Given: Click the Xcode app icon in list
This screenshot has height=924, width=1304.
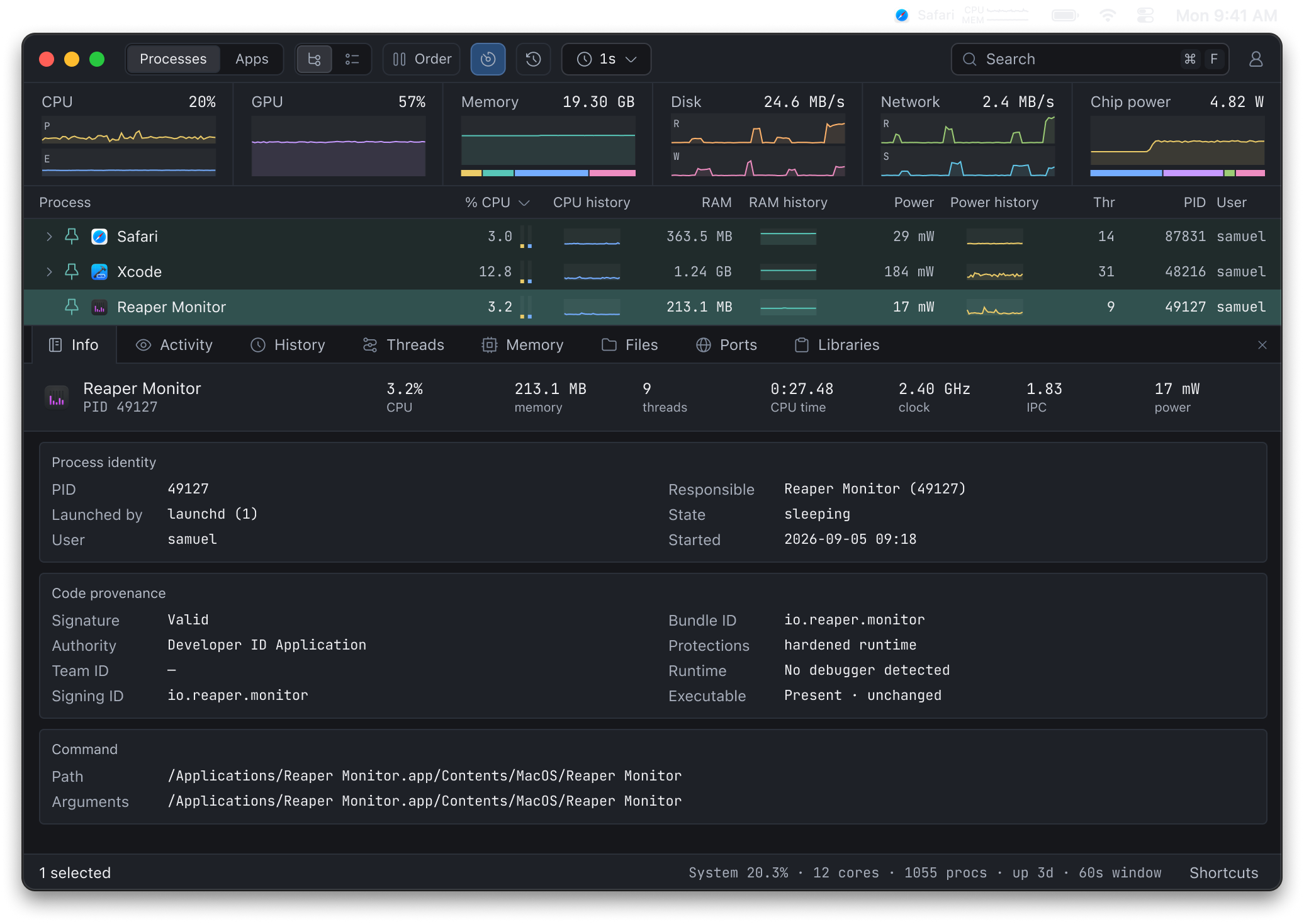Looking at the screenshot, I should pyautogui.click(x=99, y=272).
